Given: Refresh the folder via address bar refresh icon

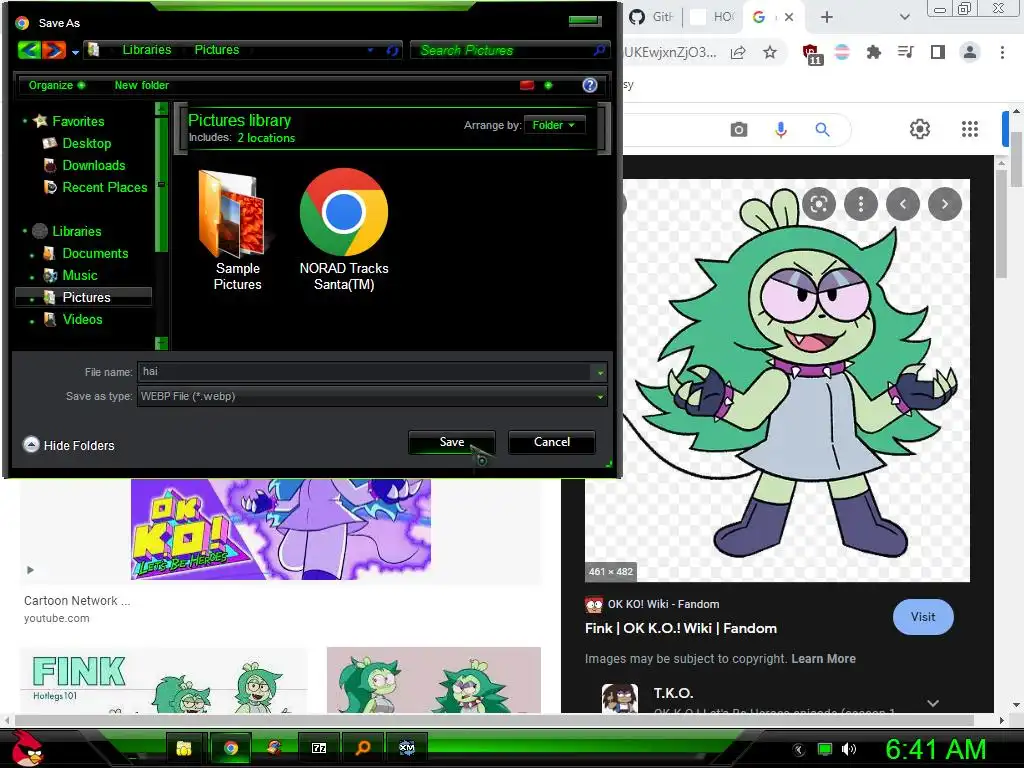Looking at the screenshot, I should 392,50.
